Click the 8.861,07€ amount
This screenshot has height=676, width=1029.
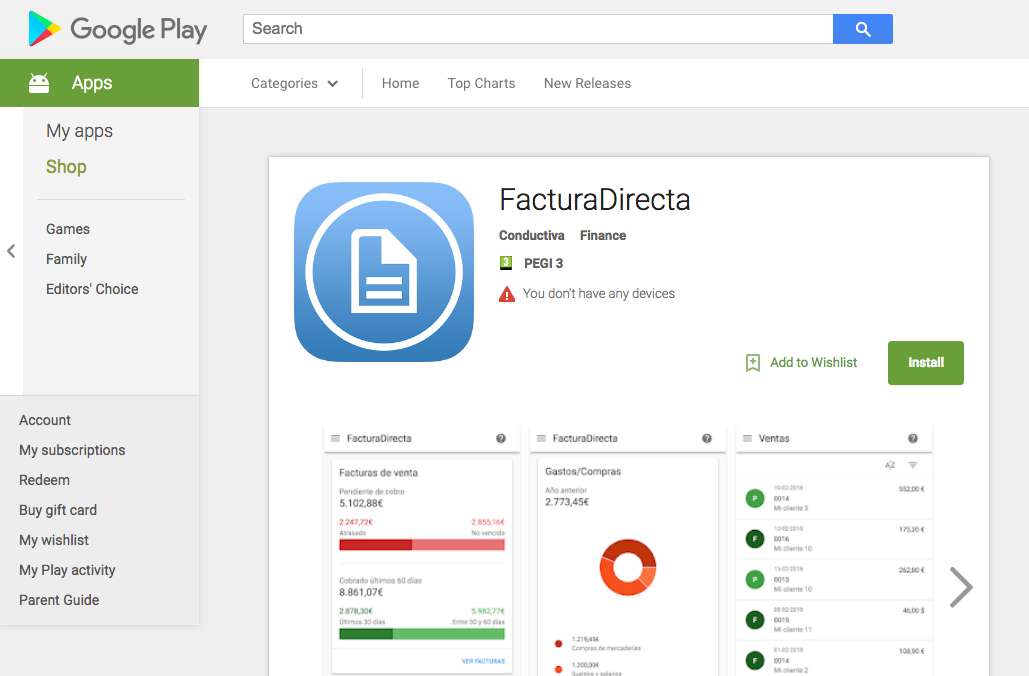coord(361,592)
